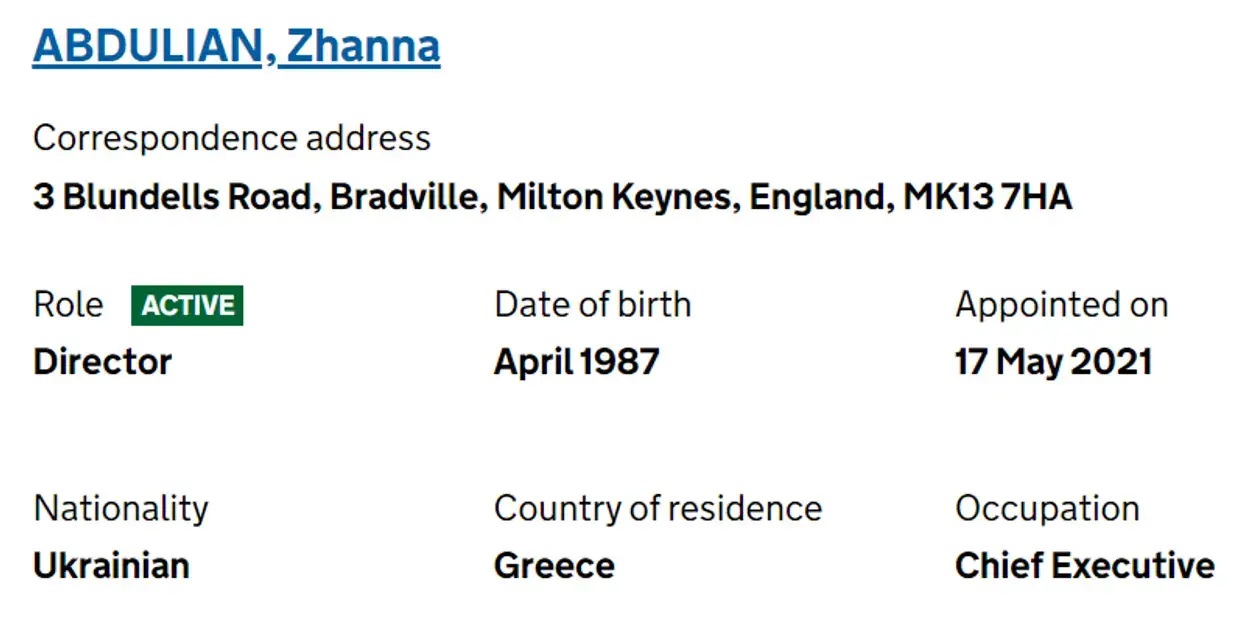Click the Chief Executive occupation value
This screenshot has width=1259, height=618.
click(x=1084, y=566)
